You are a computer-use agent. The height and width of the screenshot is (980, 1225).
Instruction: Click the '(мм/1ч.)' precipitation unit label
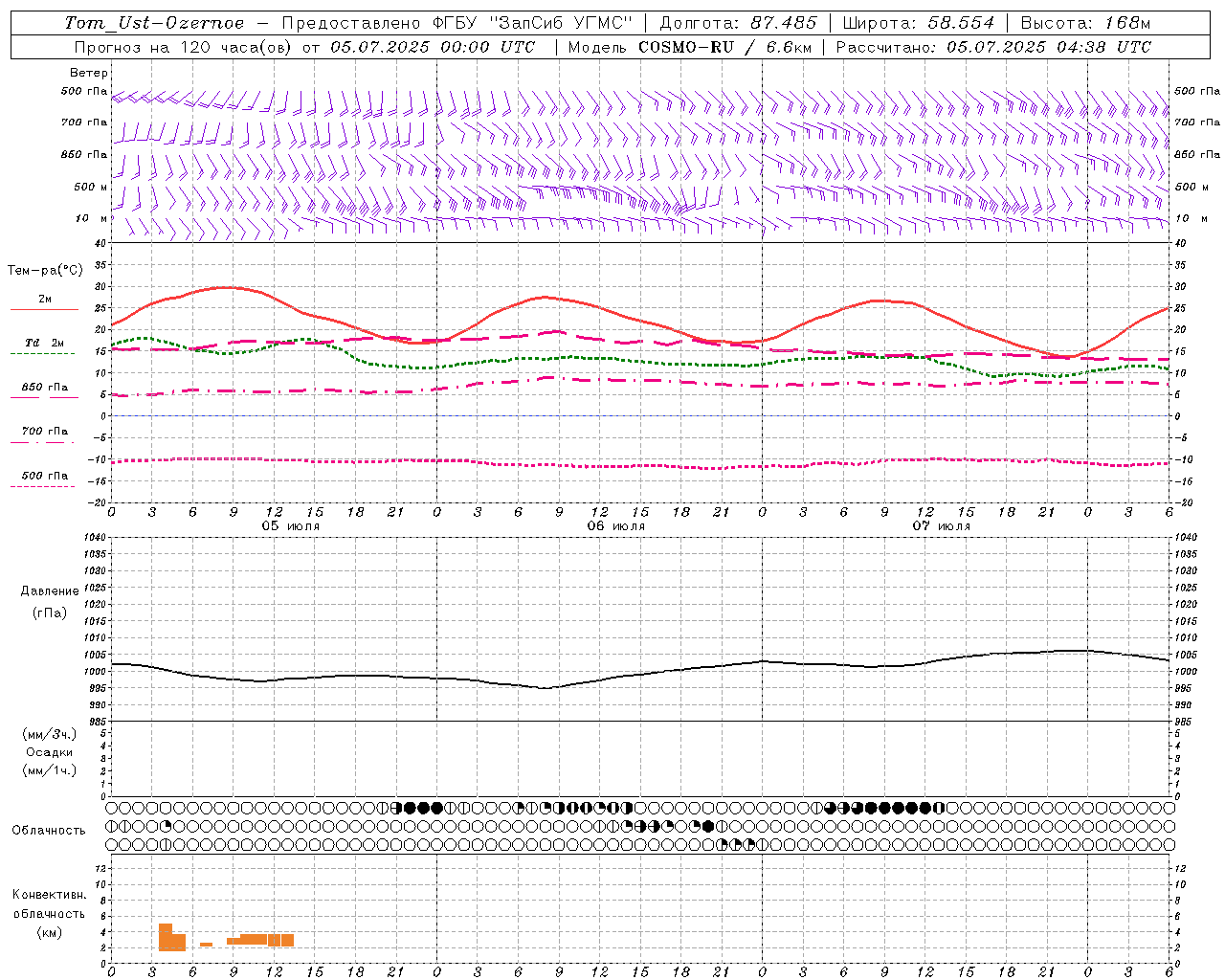[x=50, y=770]
